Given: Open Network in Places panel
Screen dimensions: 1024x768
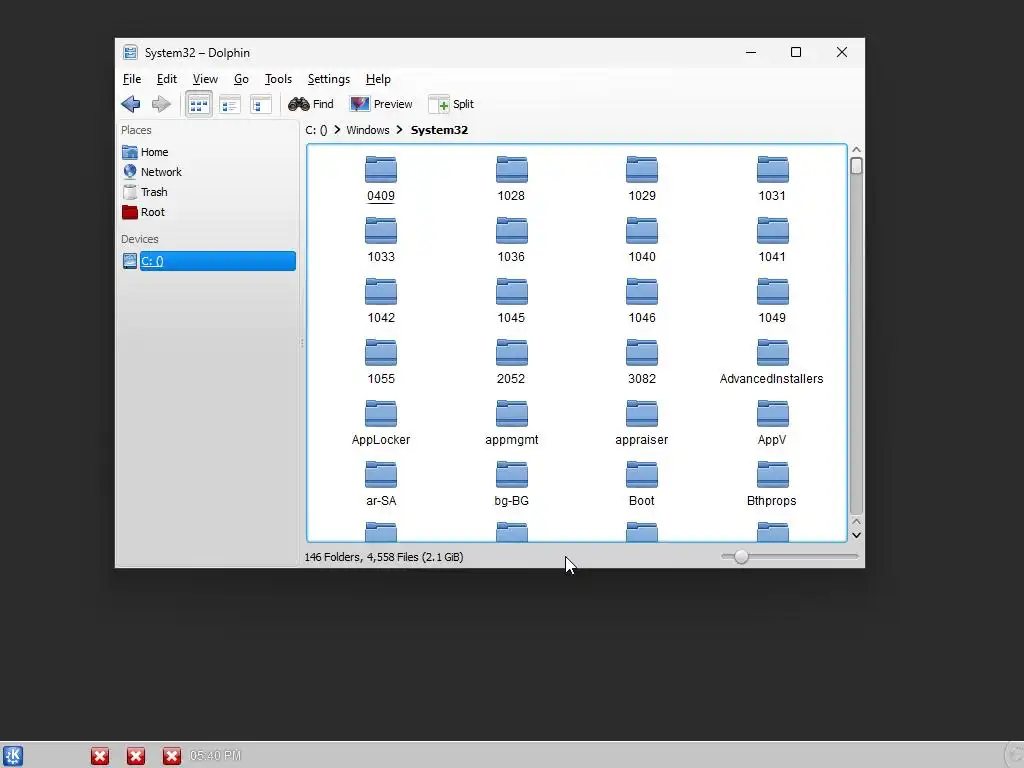Looking at the screenshot, I should tap(152, 172).
